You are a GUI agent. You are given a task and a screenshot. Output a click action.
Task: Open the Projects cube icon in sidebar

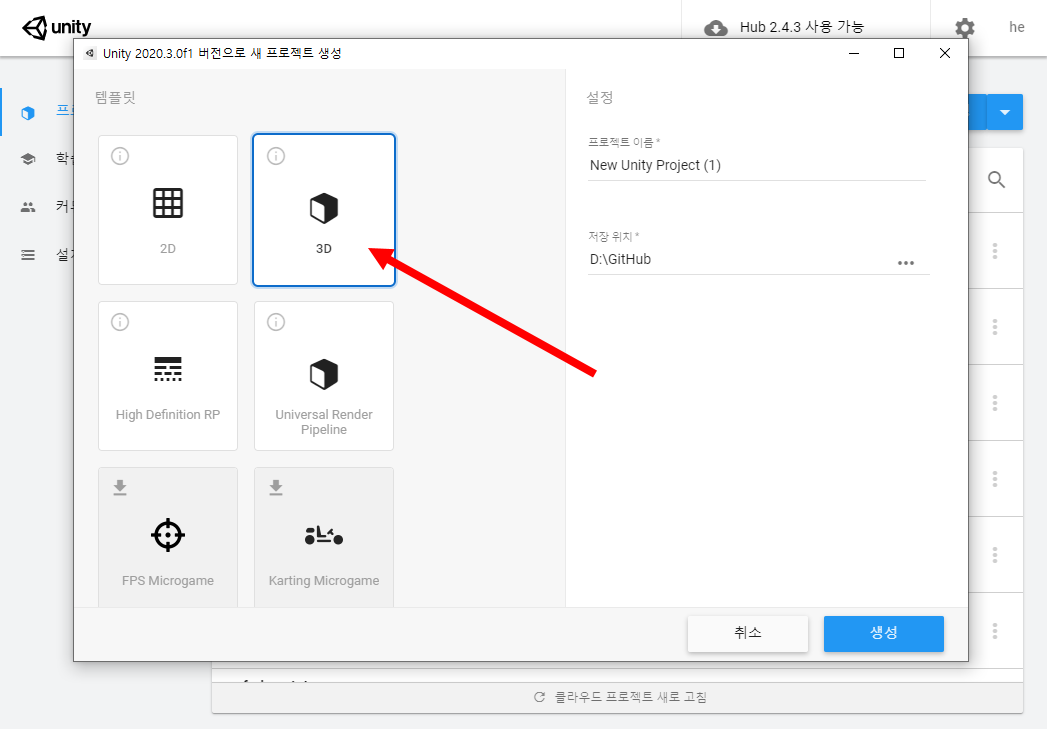click(x=28, y=113)
